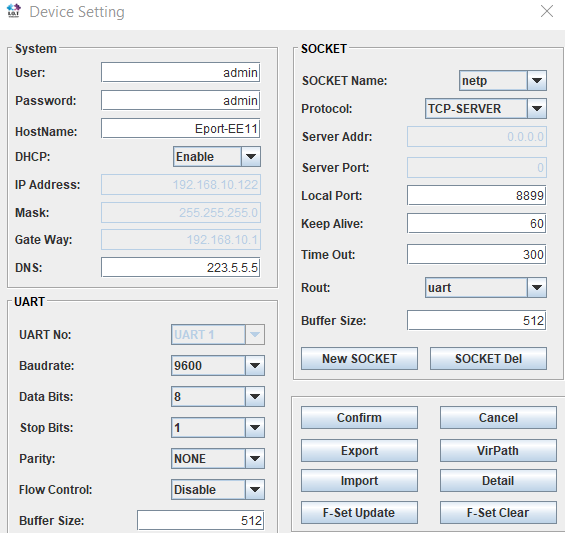This screenshot has width=565, height=533.
Task: Expand the Data Bits dropdown
Action: point(218,396)
